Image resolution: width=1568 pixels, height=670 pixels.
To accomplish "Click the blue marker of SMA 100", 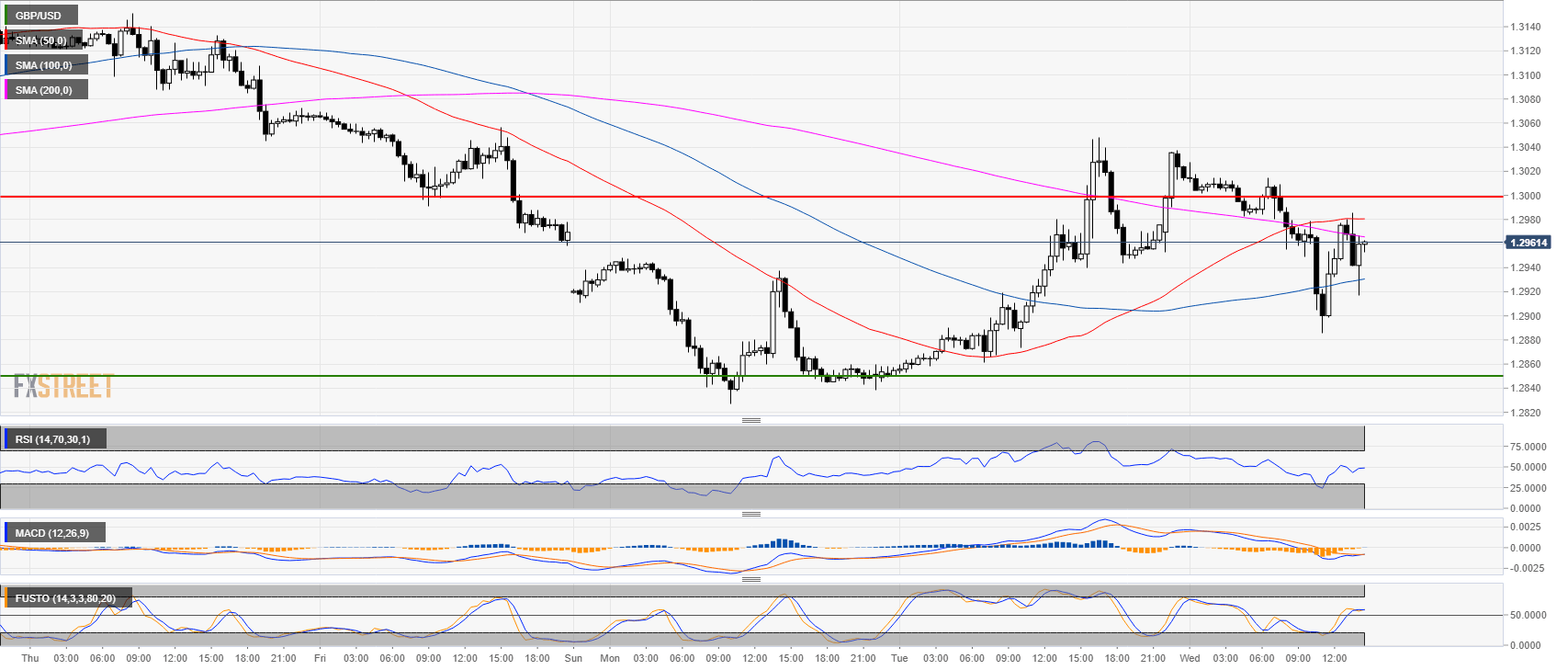I will coord(6,65).
